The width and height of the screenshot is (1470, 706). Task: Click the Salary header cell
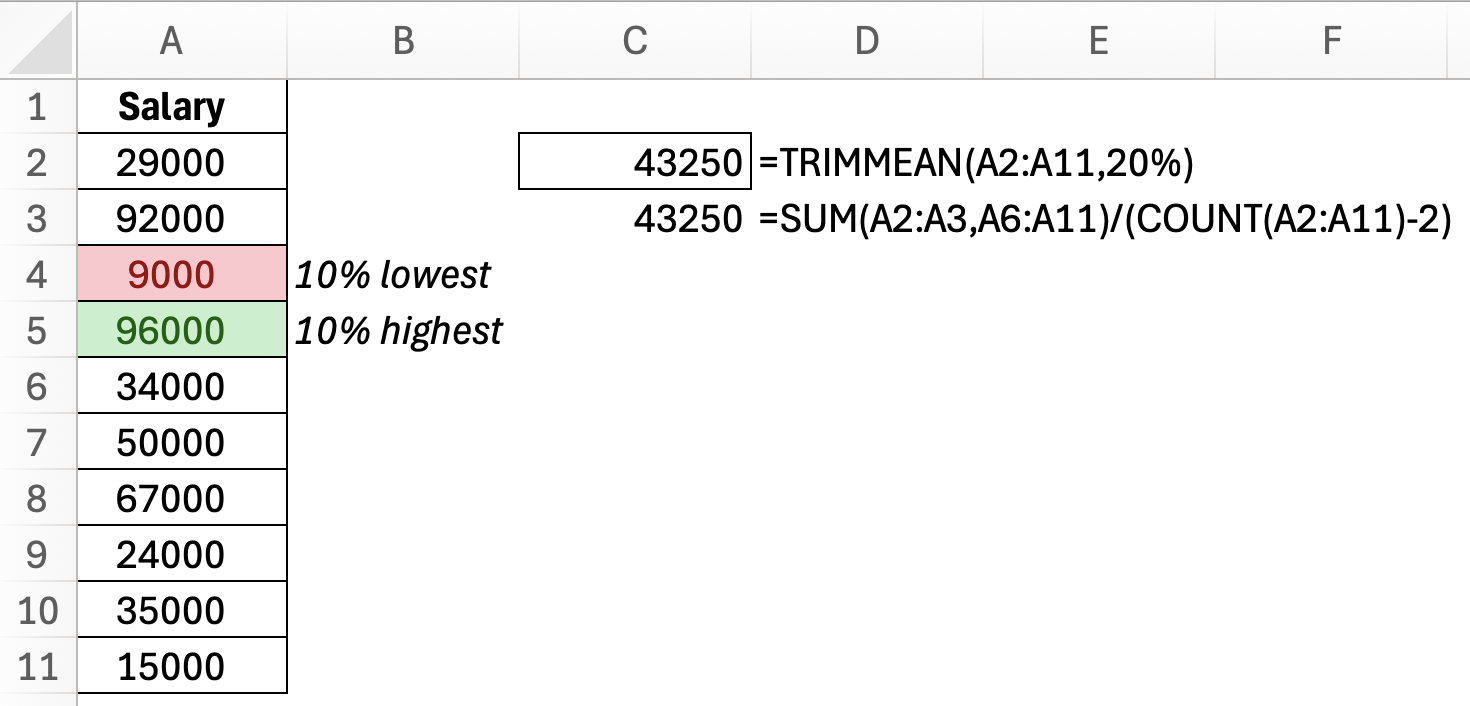pyautogui.click(x=171, y=106)
